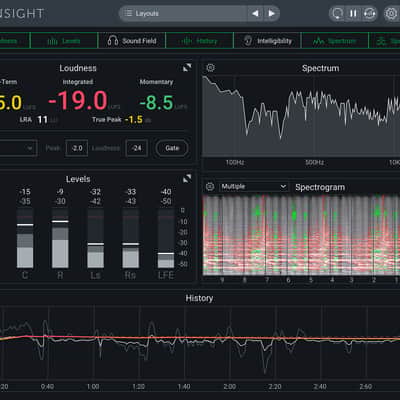Expand the Levels panel to full view

pos(187,179)
